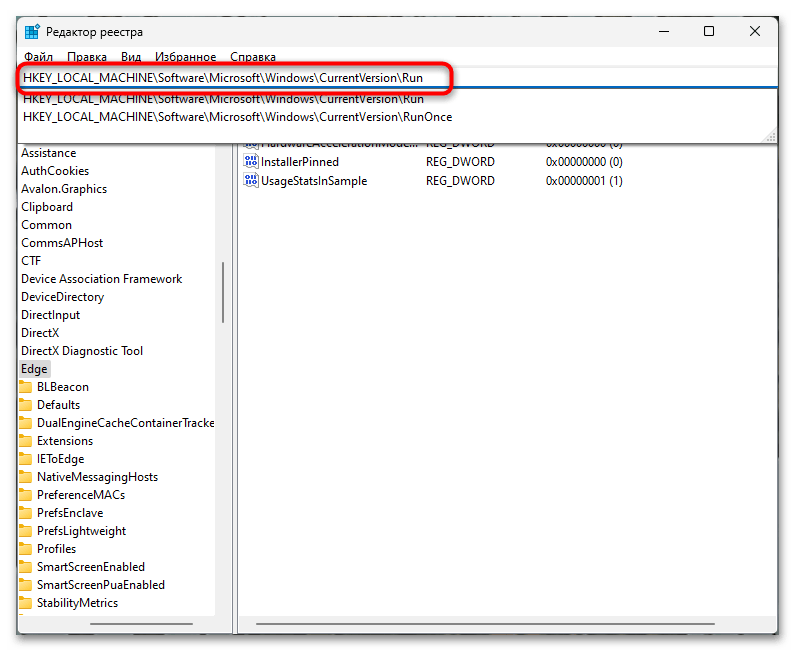Select the Assistance key in tree
This screenshot has height=651, width=795.
49,153
